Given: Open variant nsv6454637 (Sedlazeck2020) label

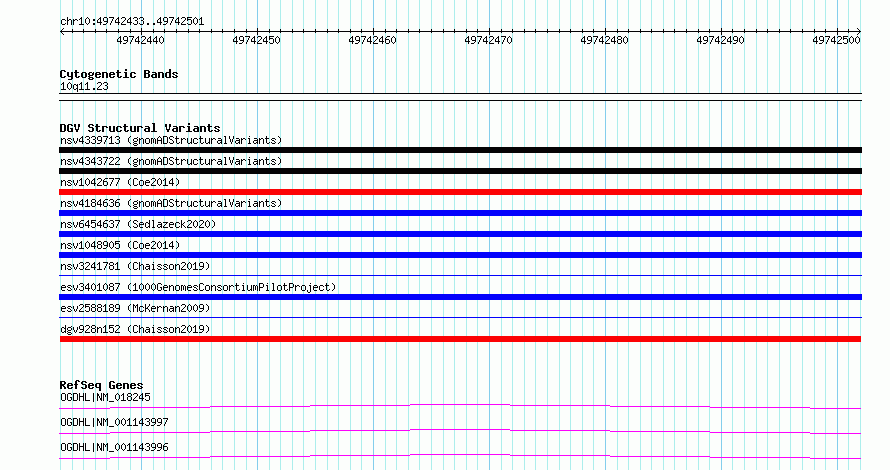Looking at the screenshot, I should [x=138, y=224].
